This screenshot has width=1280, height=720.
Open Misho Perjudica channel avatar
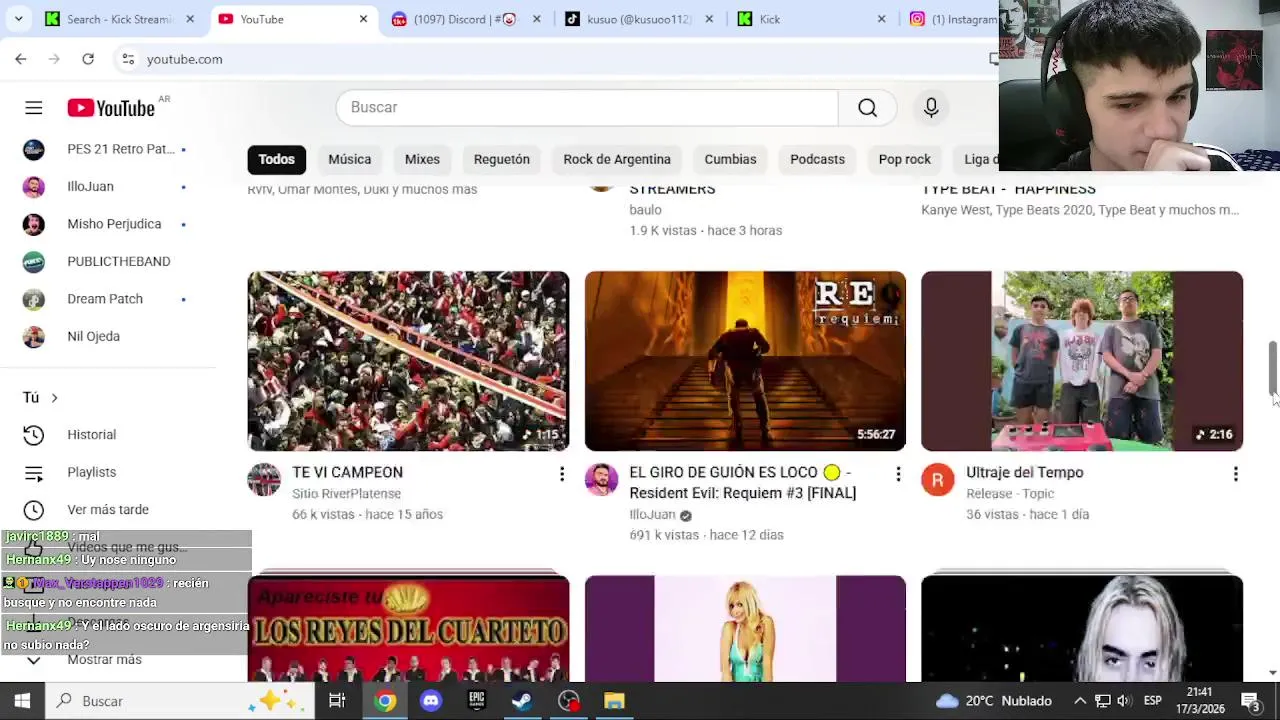pyautogui.click(x=34, y=224)
